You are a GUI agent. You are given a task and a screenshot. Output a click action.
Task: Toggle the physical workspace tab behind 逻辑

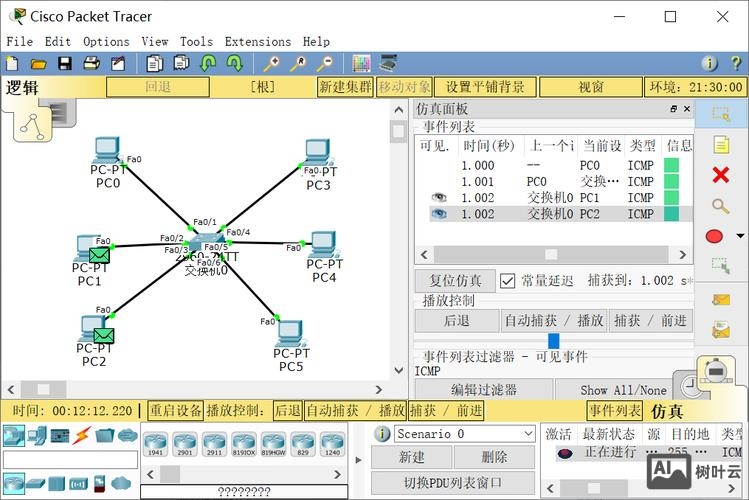pos(61,113)
